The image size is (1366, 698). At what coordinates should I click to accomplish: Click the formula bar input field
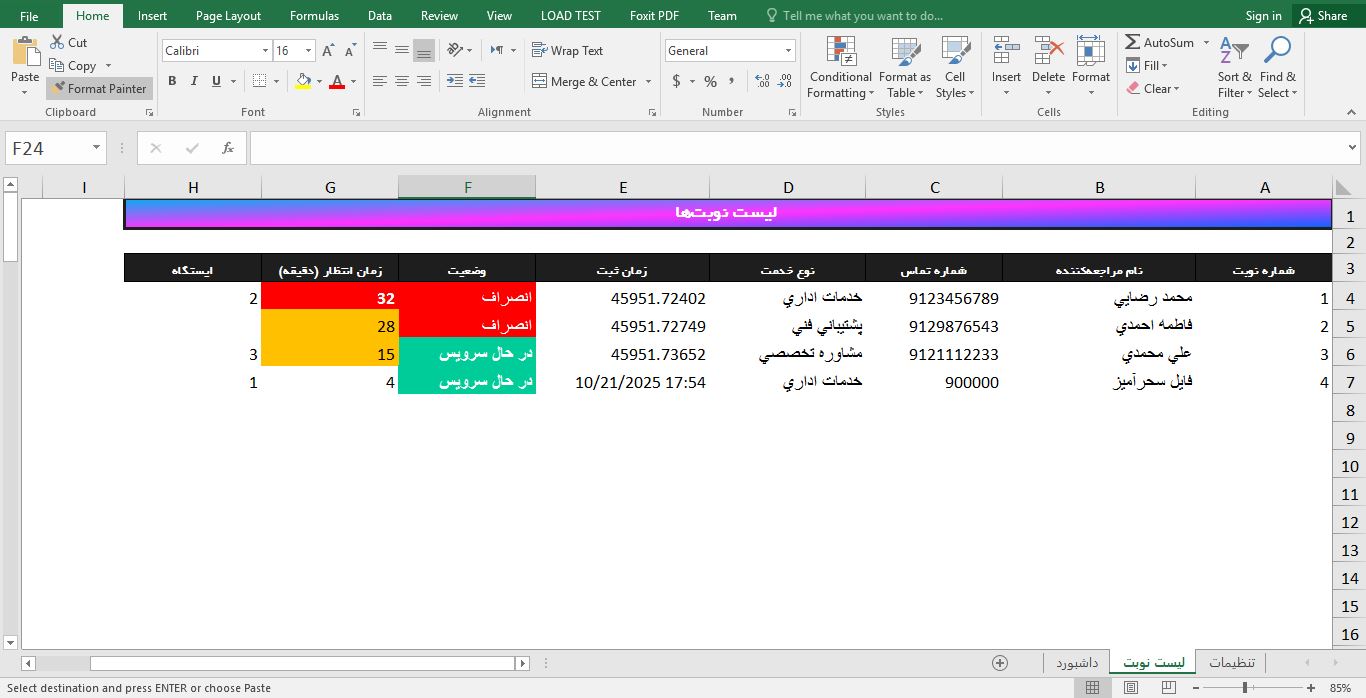point(795,148)
